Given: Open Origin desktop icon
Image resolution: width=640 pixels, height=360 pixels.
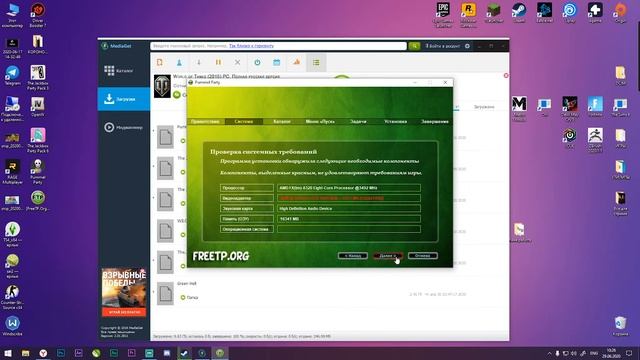Looking at the screenshot, I should pyautogui.click(x=620, y=13).
